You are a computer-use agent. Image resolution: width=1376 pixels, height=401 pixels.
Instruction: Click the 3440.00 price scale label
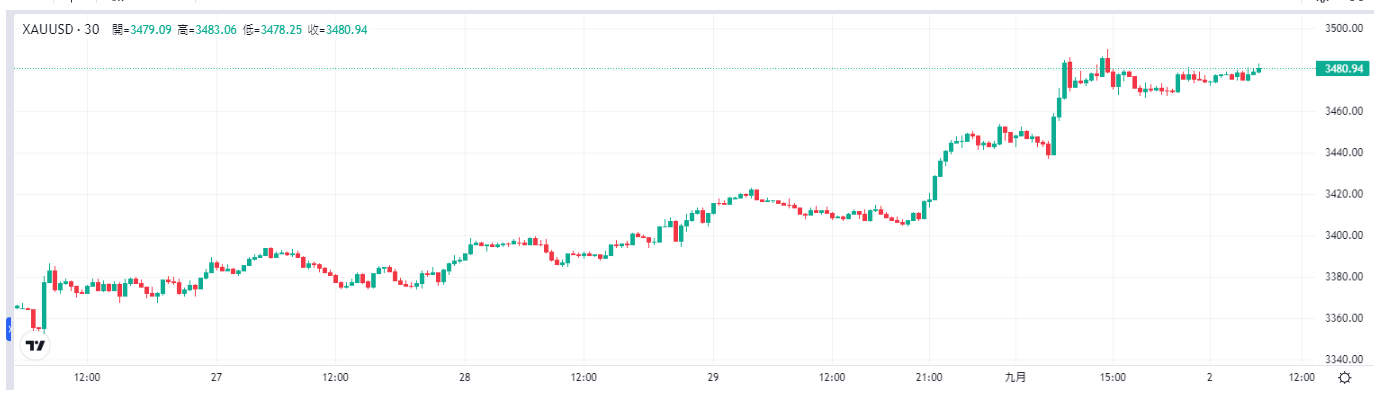[x=1344, y=152]
